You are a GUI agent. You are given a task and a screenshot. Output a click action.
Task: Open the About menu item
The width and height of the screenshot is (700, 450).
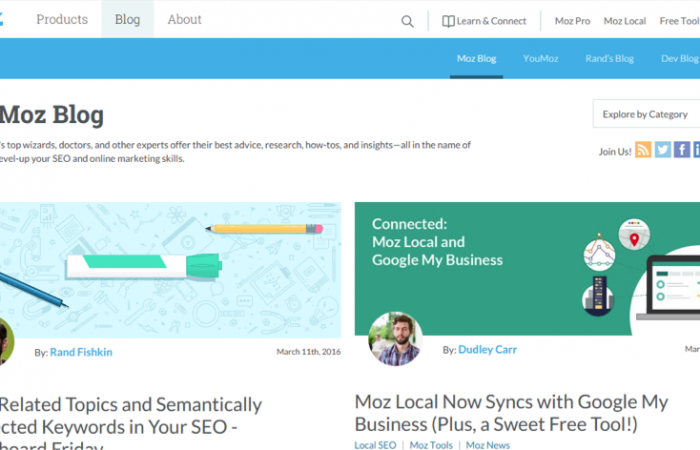184,19
